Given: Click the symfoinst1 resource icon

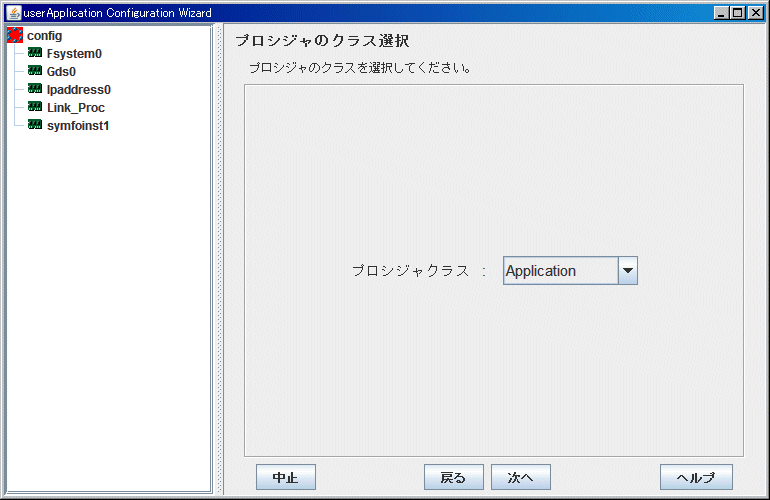Looking at the screenshot, I should (x=35, y=125).
